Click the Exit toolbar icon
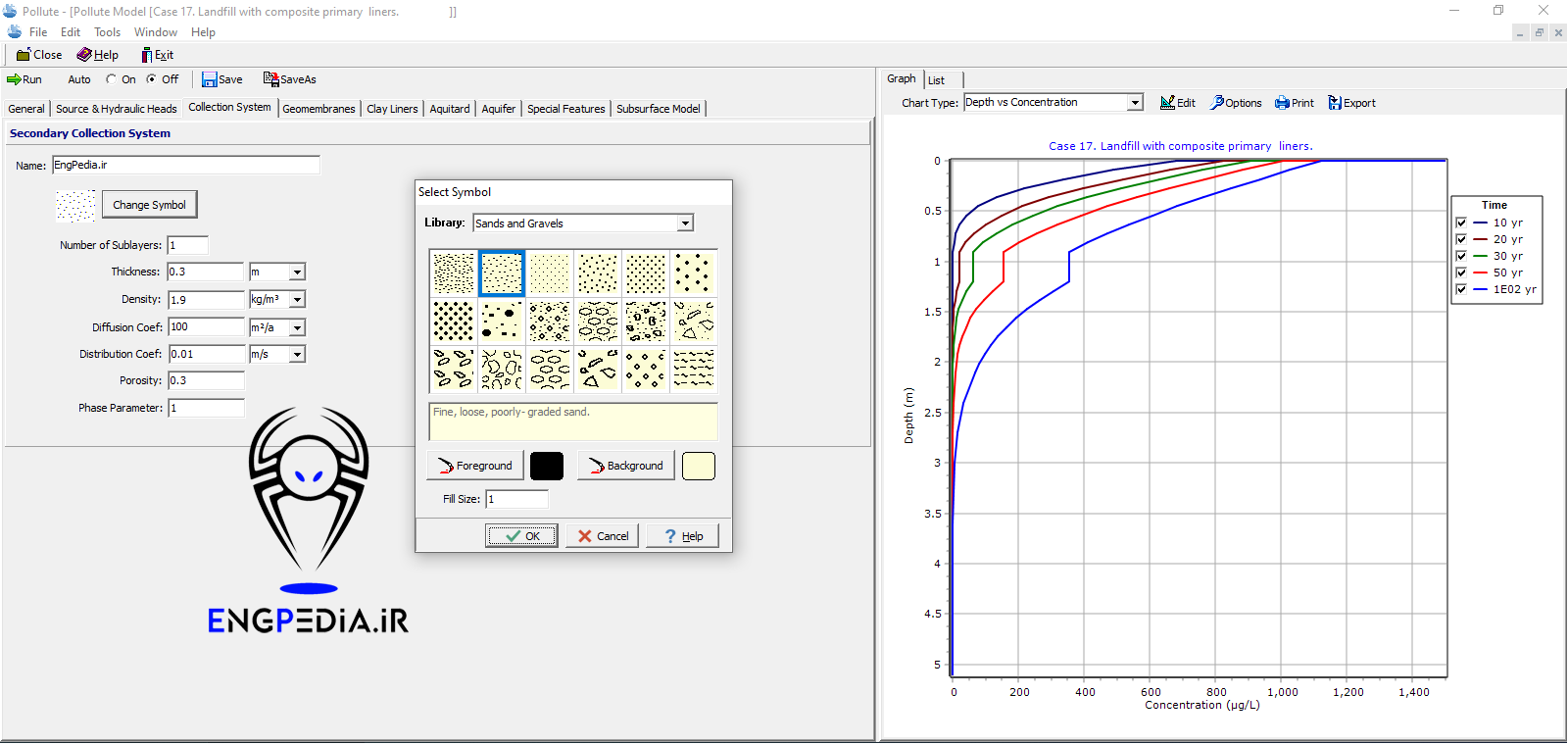 pos(157,55)
